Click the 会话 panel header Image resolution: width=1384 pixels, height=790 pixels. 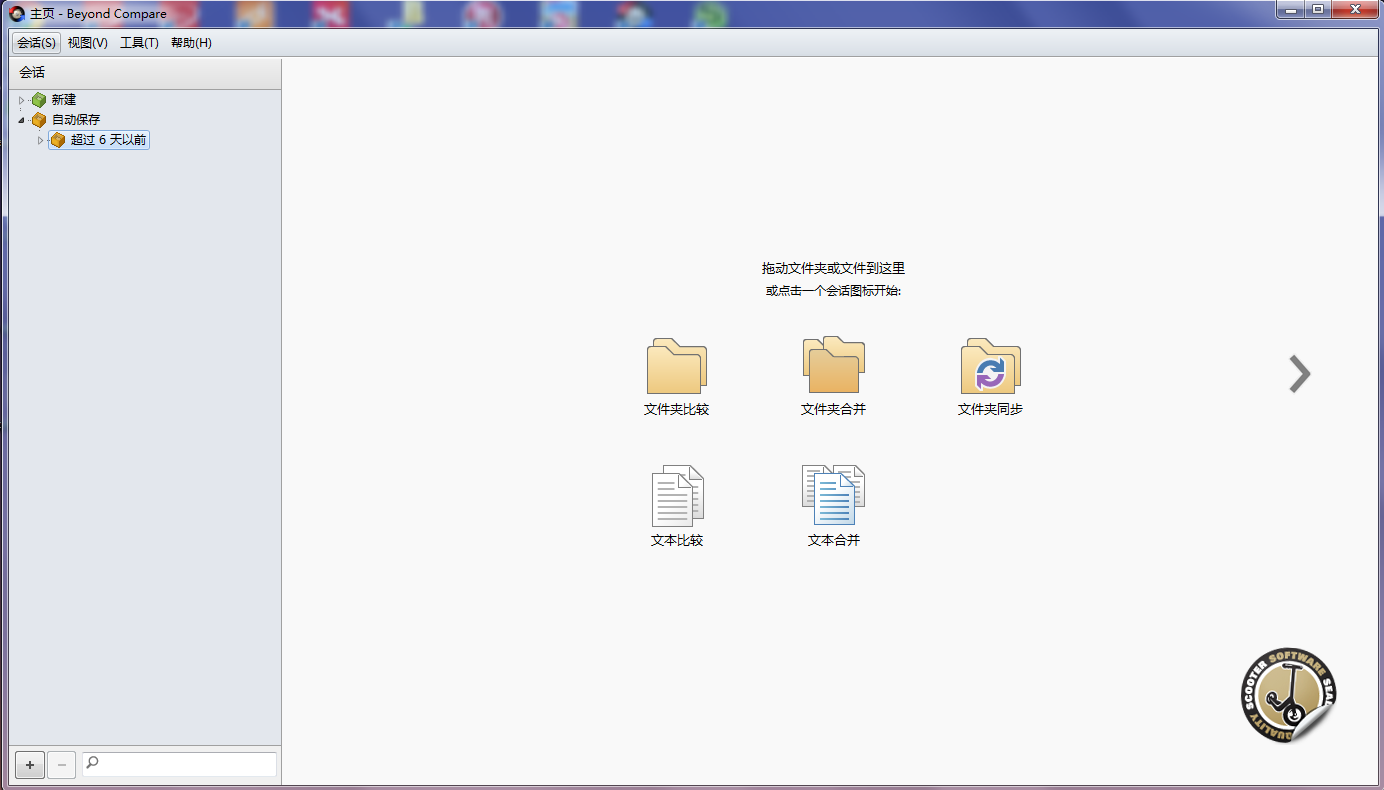145,73
